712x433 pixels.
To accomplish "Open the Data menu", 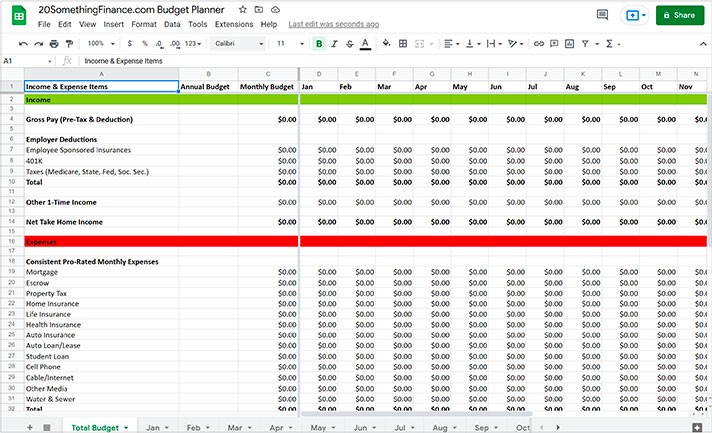I will (x=172, y=25).
